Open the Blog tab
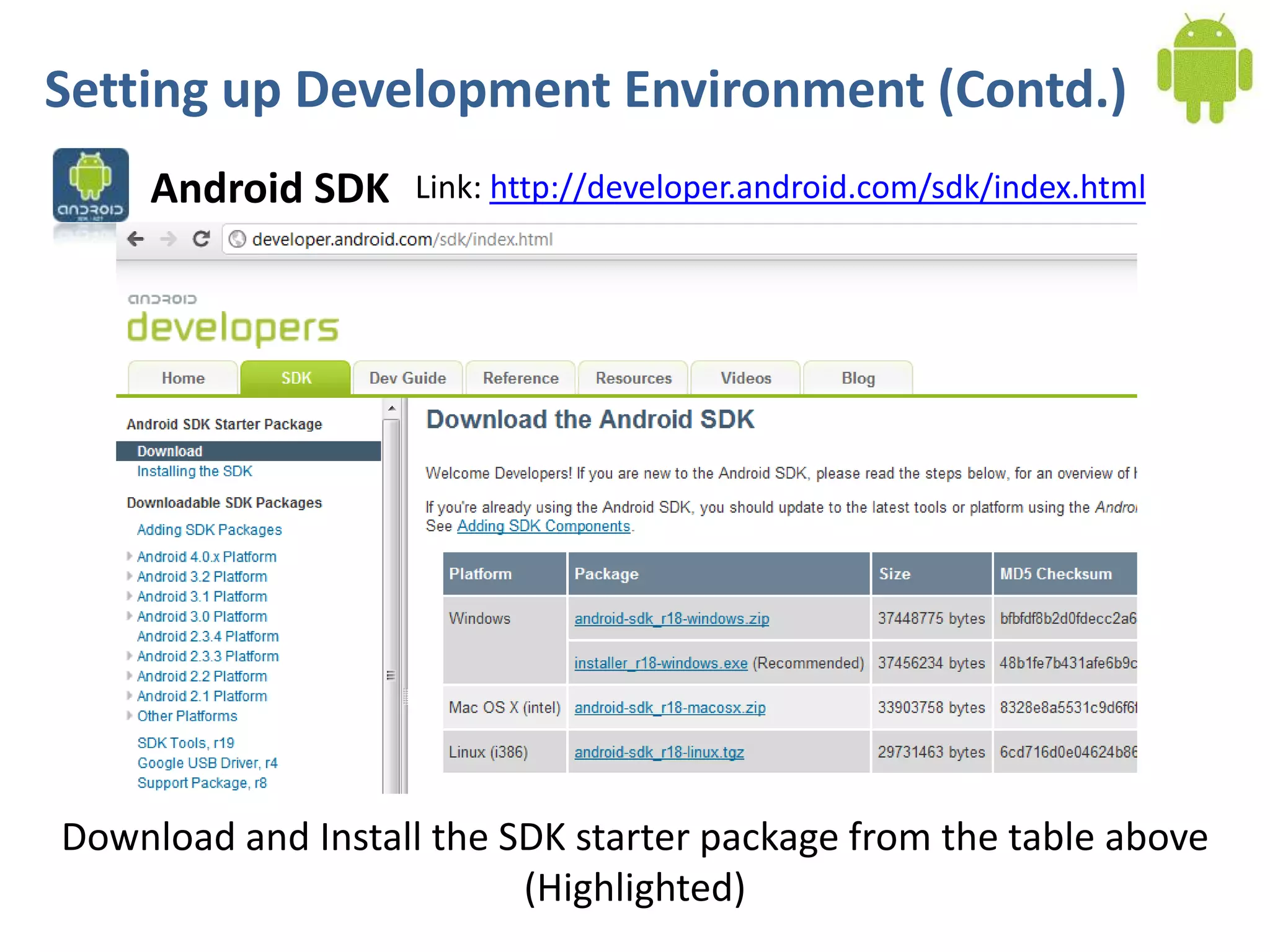 [x=858, y=378]
